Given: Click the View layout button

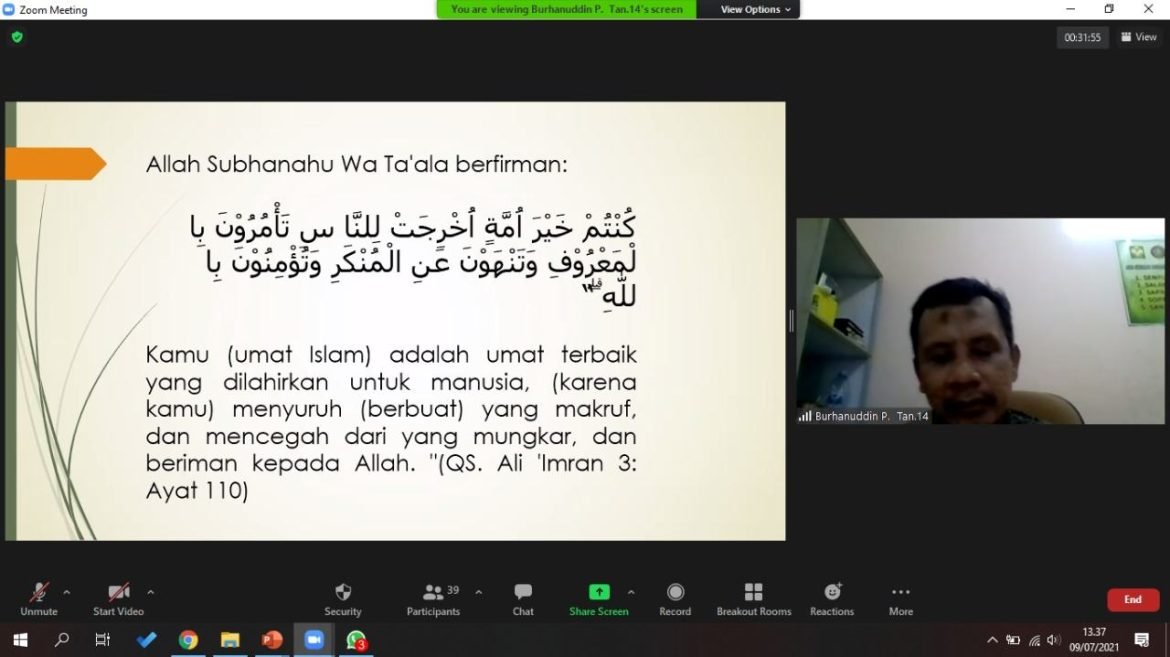Looking at the screenshot, I should click(x=1139, y=37).
